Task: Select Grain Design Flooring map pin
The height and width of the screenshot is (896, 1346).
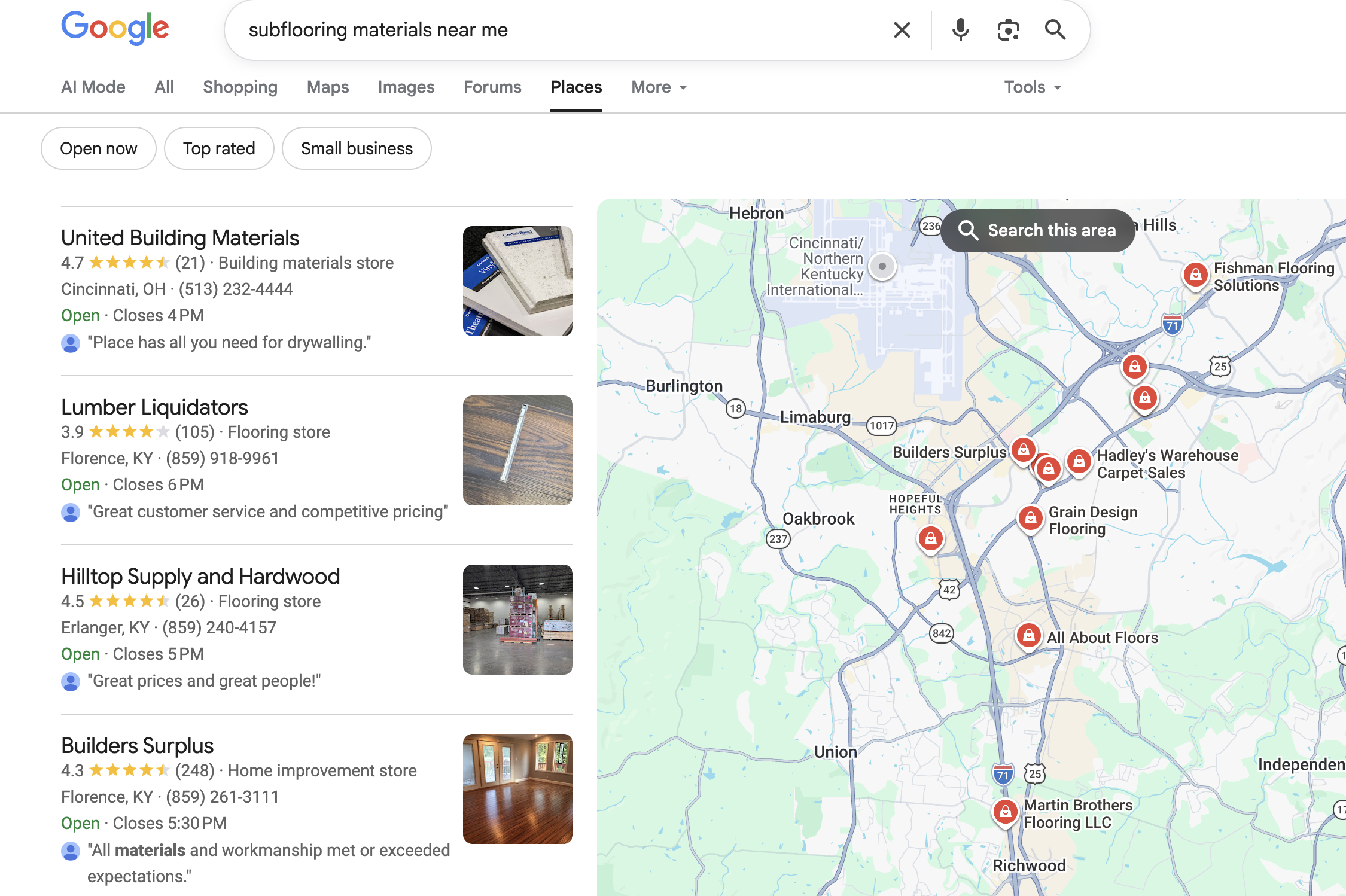Action: point(1030,518)
